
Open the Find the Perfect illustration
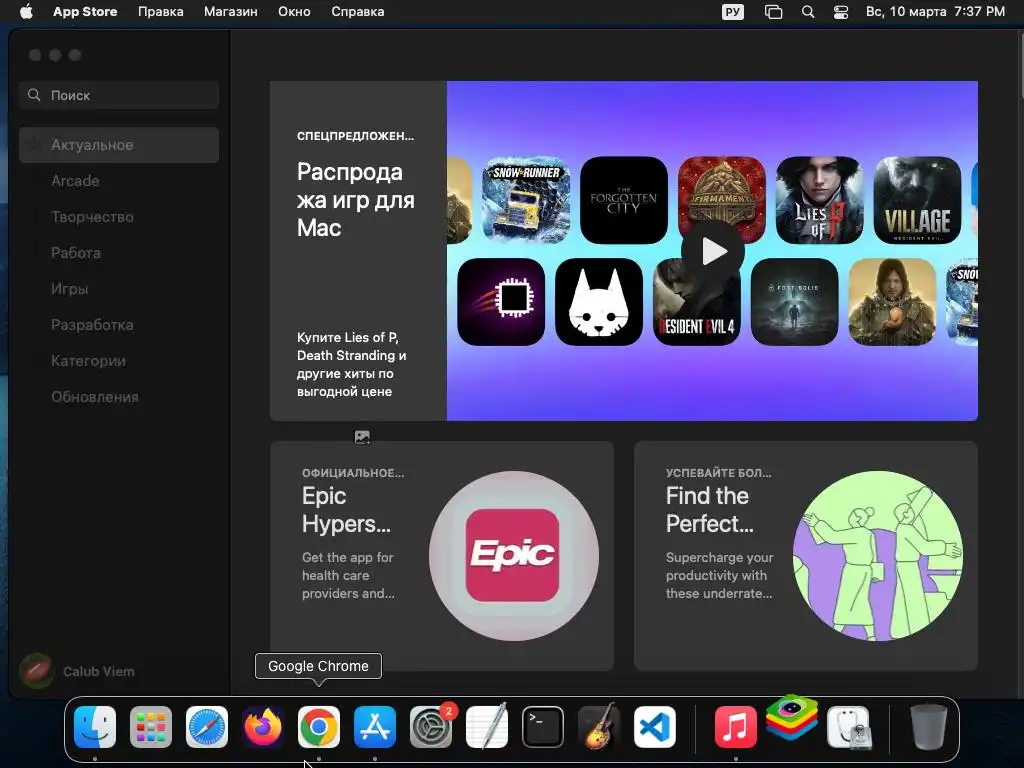point(878,556)
